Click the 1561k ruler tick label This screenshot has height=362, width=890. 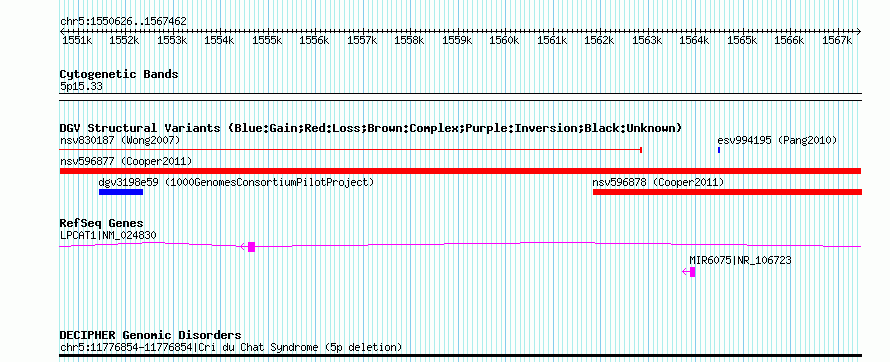tap(553, 41)
